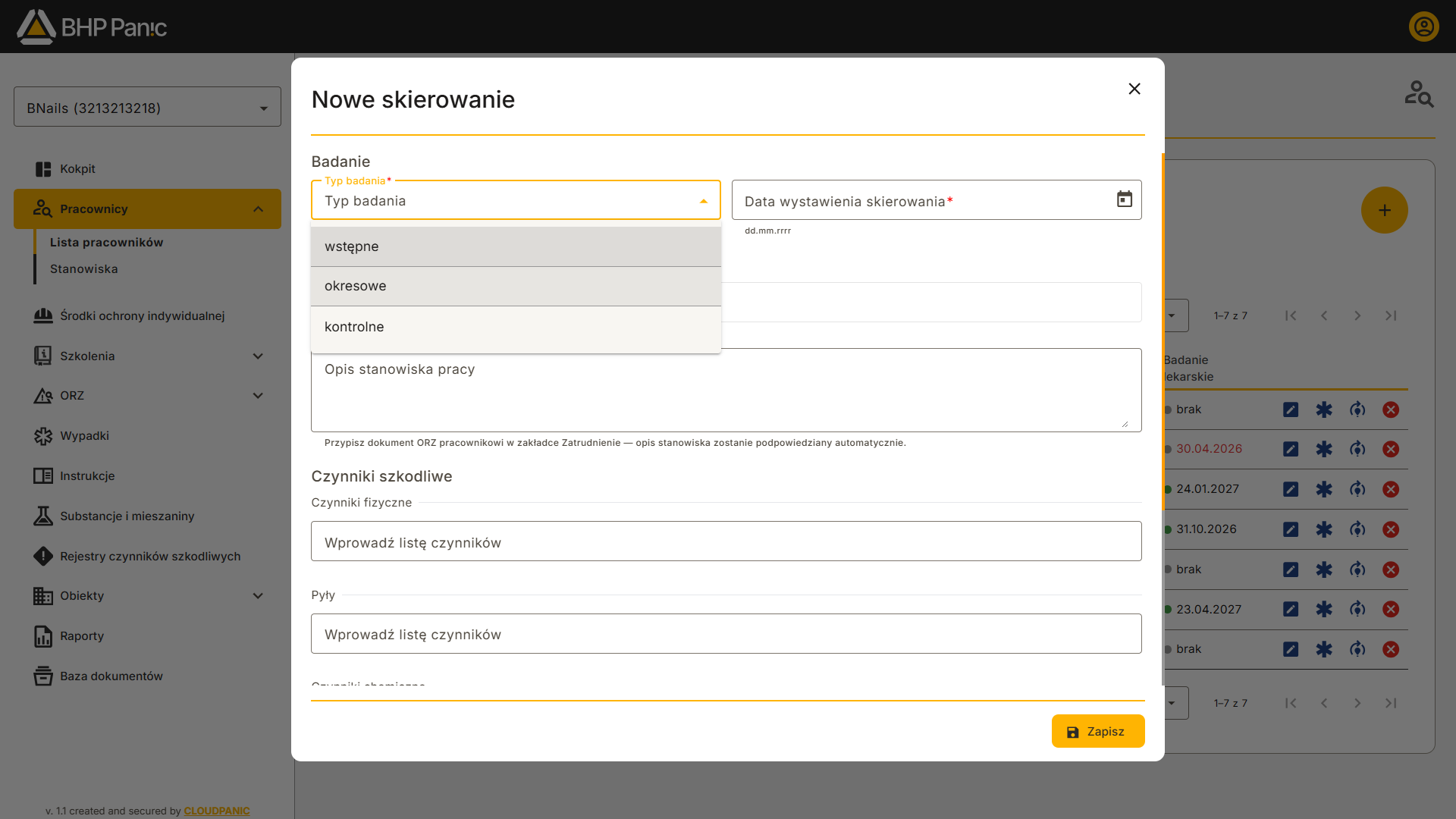Click the Obiekty building icon

click(x=43, y=596)
